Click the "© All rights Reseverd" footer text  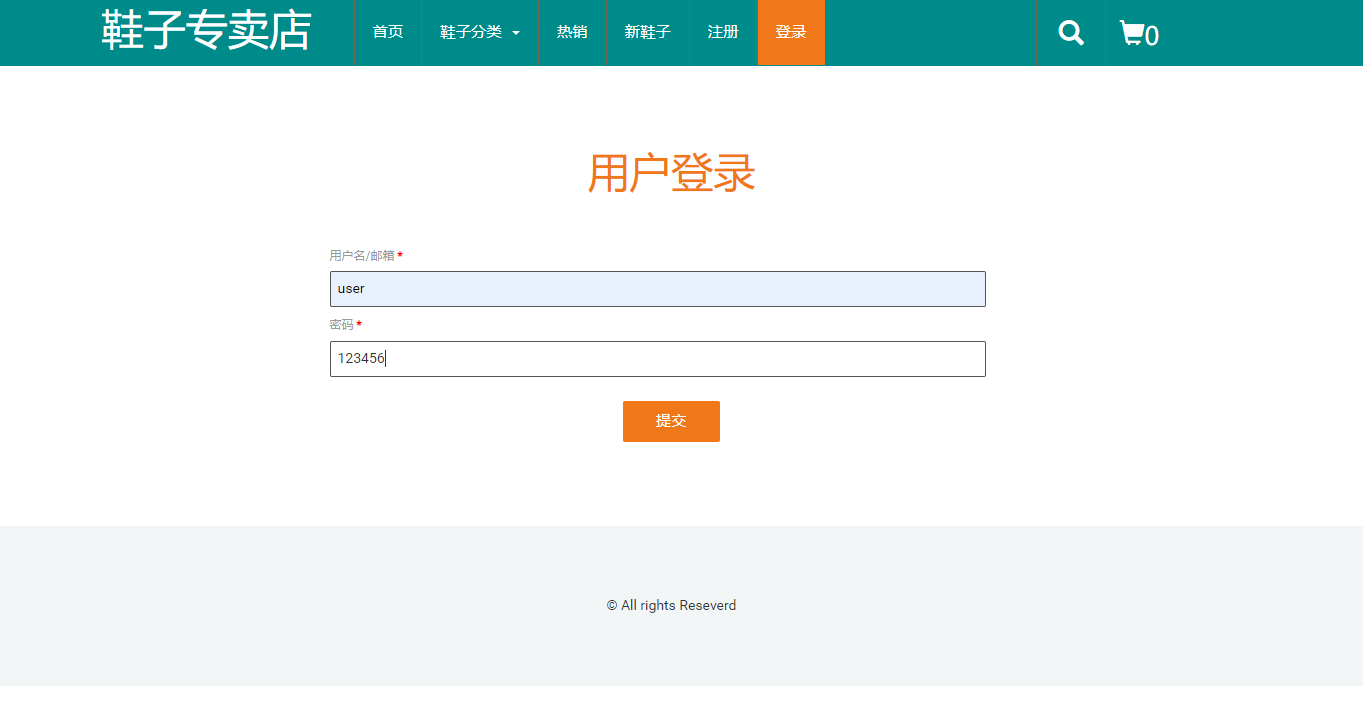pyautogui.click(x=671, y=605)
